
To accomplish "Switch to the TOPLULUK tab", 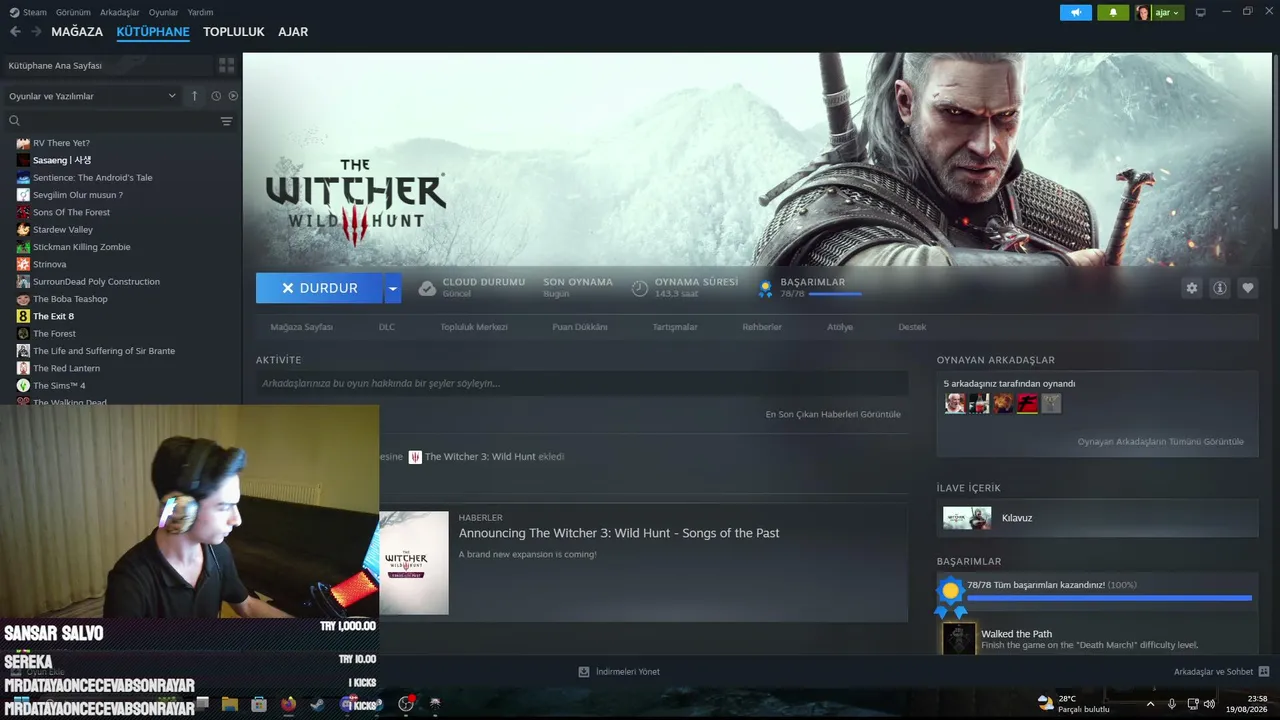I will 234,32.
